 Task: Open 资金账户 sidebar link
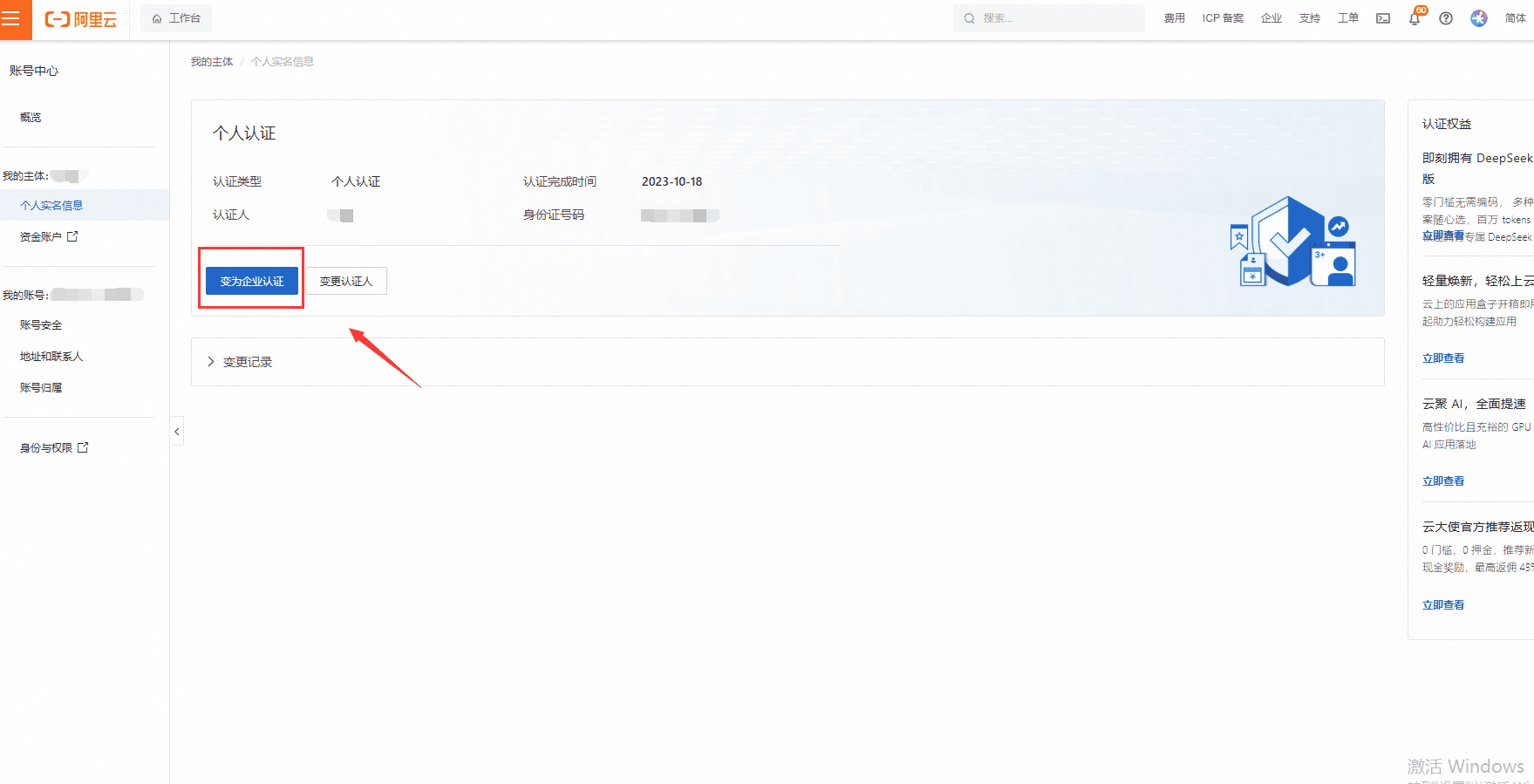click(49, 236)
